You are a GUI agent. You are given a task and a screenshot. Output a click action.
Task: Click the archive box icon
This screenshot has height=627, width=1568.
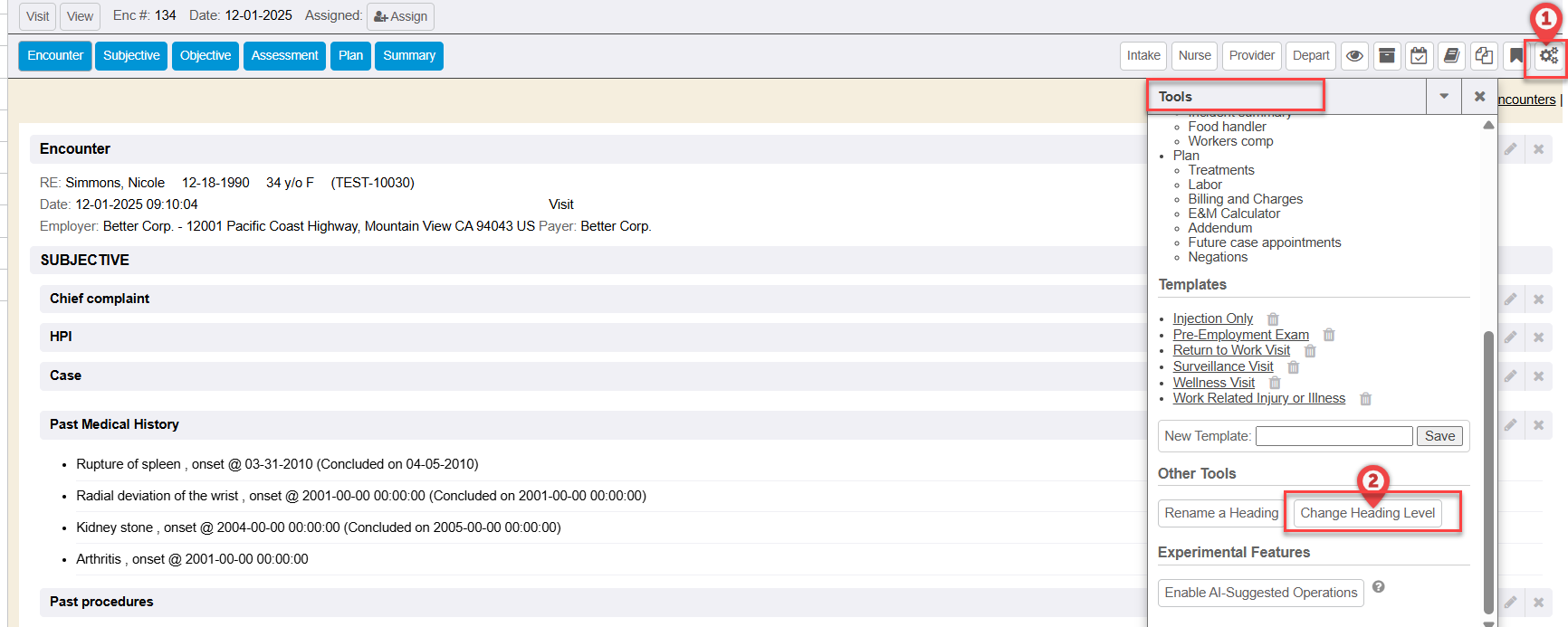tap(1386, 56)
